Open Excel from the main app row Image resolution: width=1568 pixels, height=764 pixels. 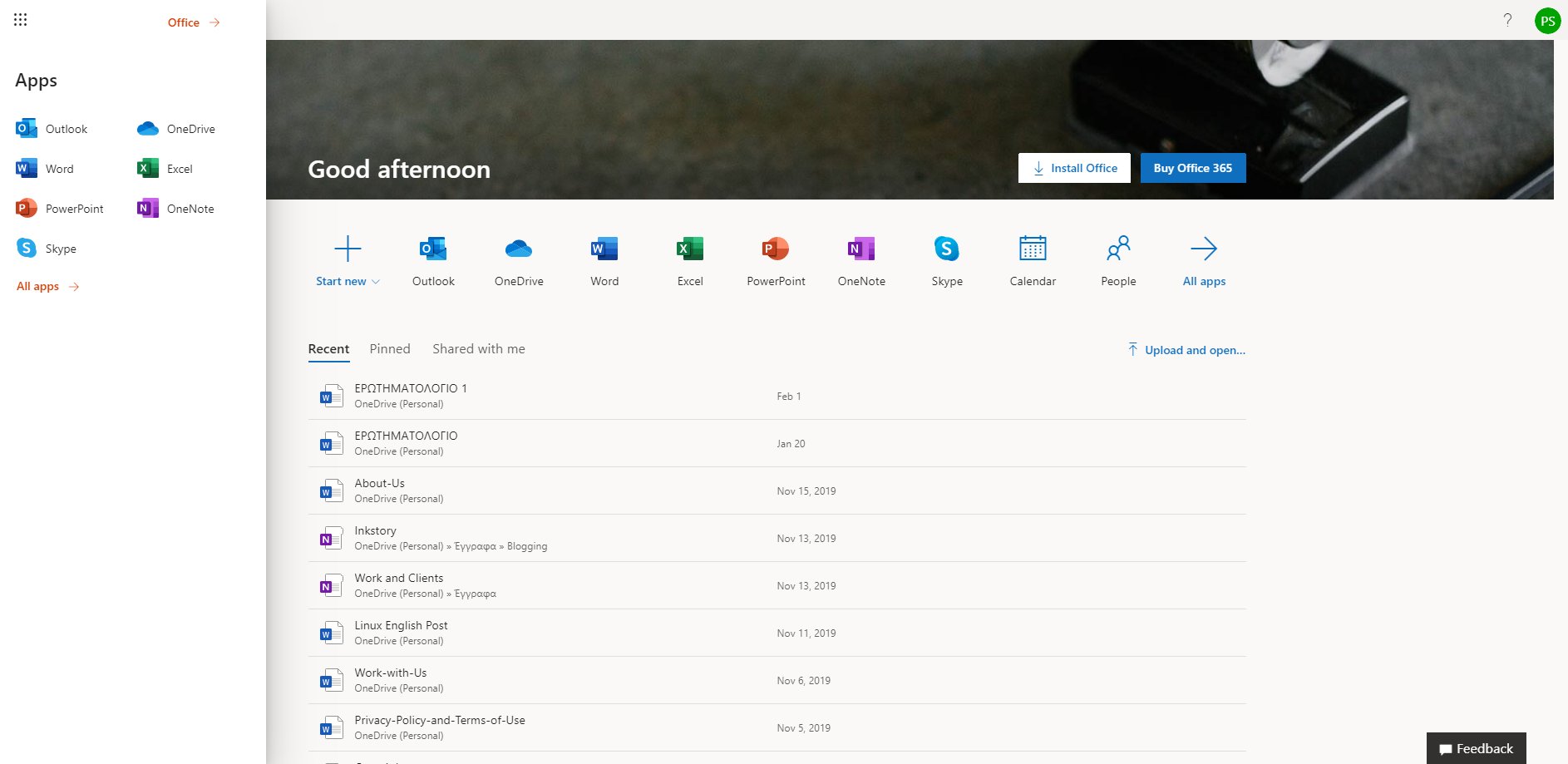point(690,249)
